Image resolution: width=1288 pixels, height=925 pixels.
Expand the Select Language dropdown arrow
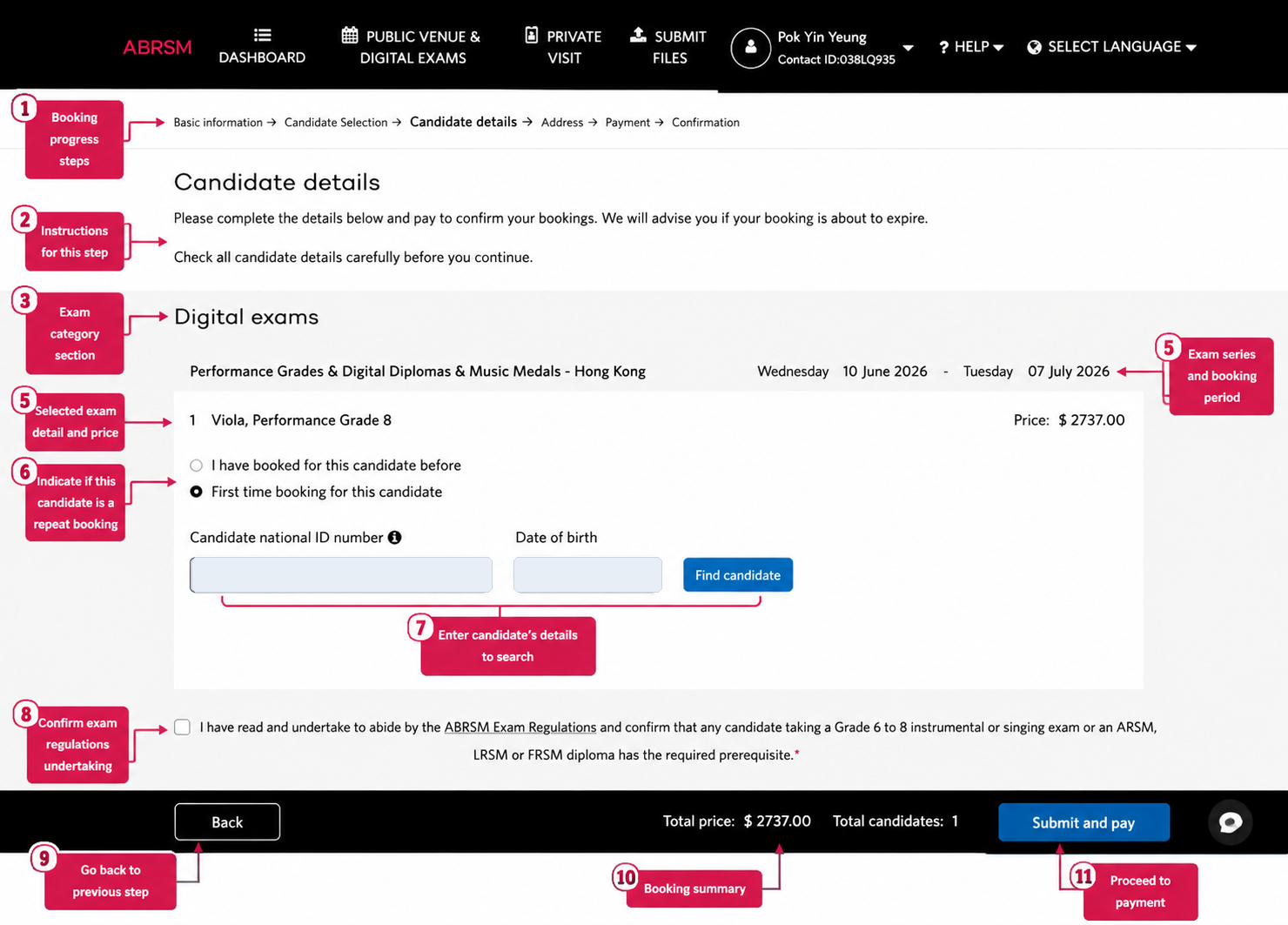pos(1191,48)
